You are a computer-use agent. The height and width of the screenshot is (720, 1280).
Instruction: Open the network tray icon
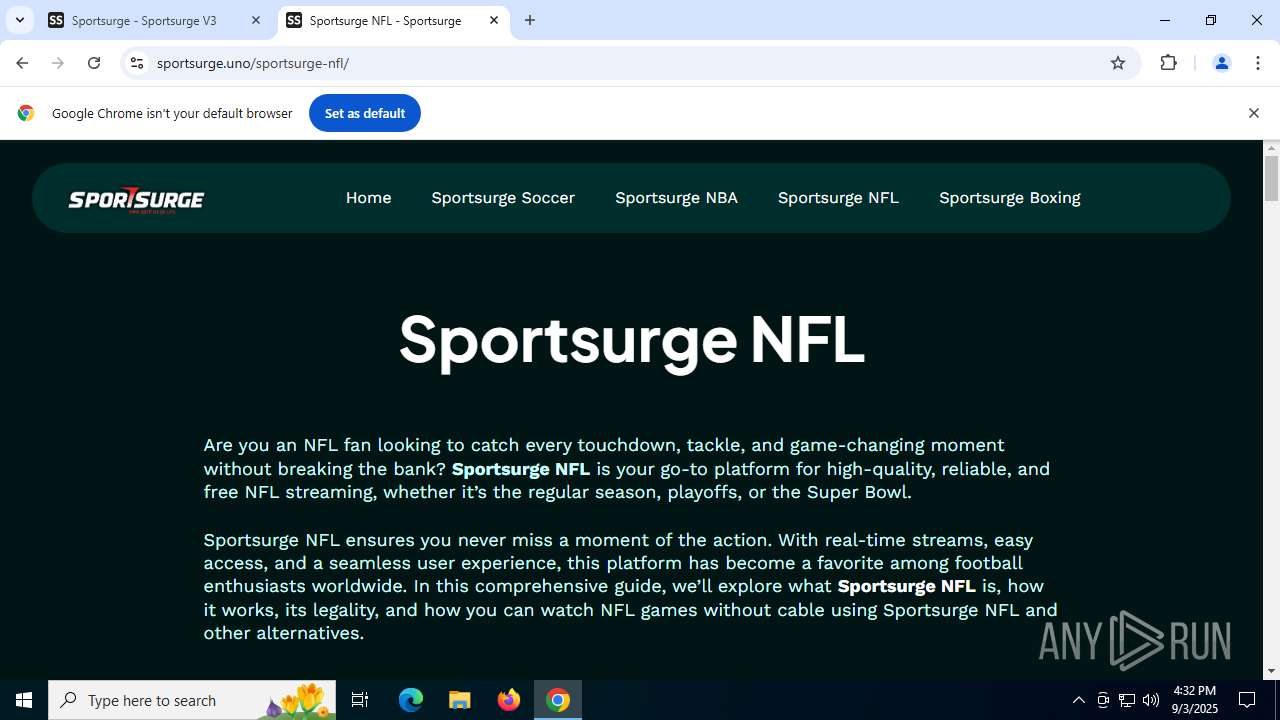coord(1127,700)
